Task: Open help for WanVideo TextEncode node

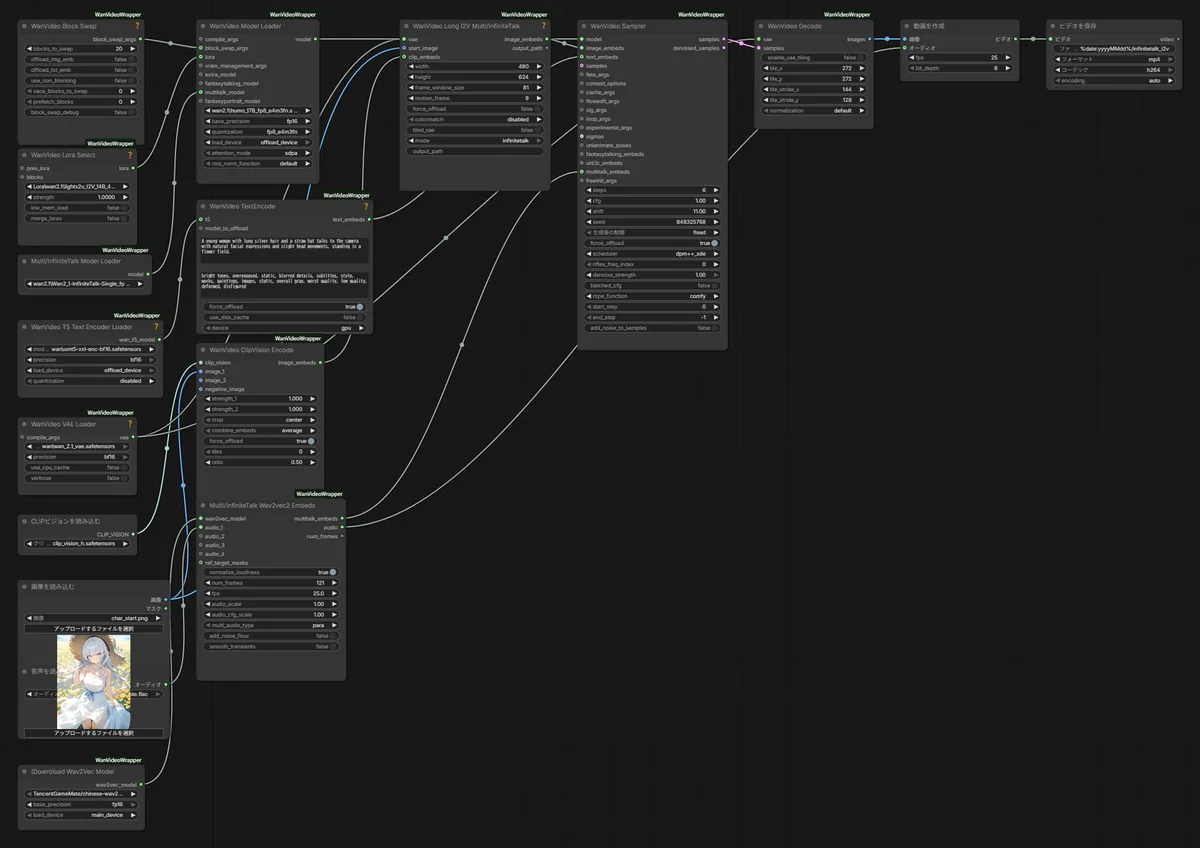Action: coord(366,206)
